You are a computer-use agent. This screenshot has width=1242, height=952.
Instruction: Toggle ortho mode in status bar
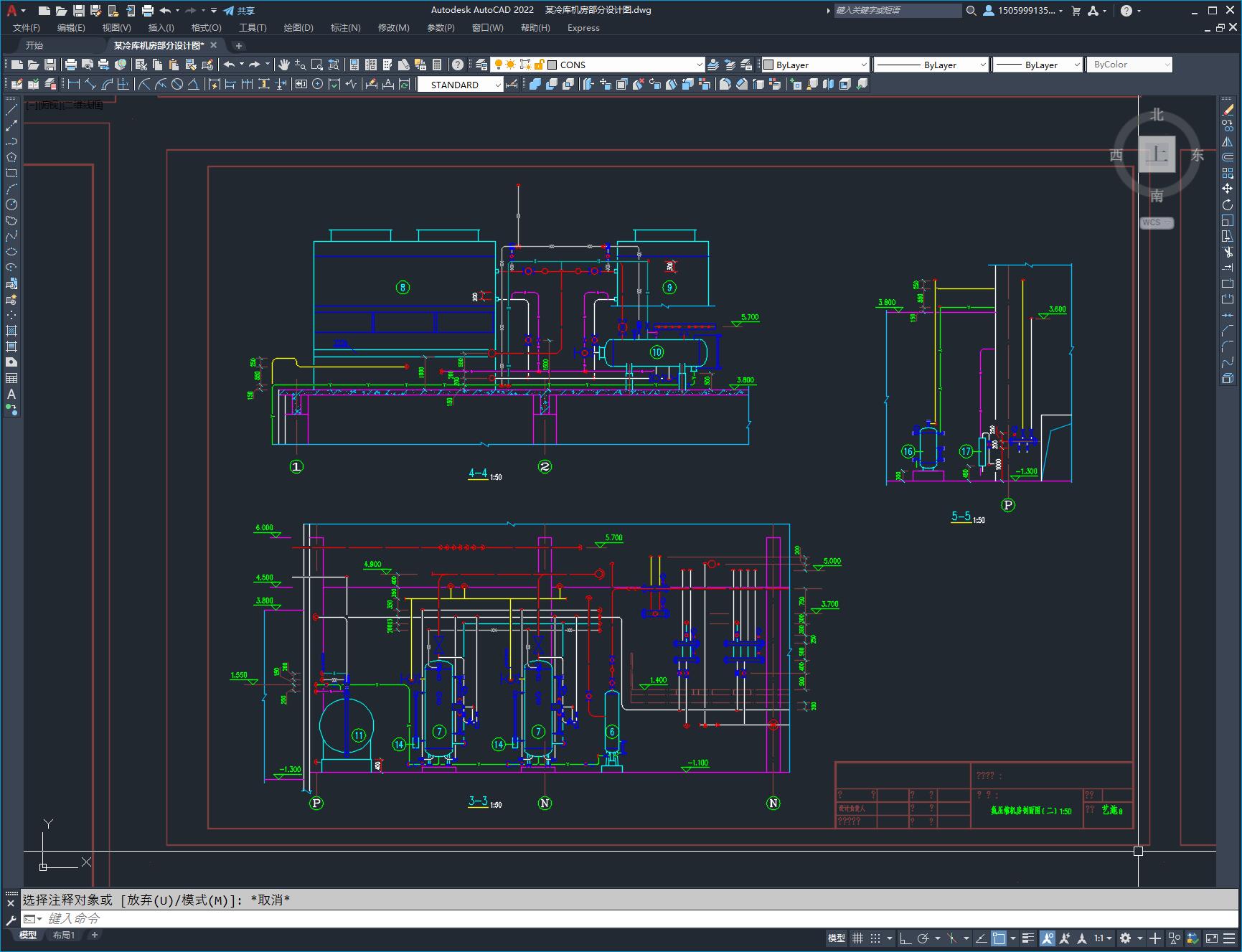(905, 938)
